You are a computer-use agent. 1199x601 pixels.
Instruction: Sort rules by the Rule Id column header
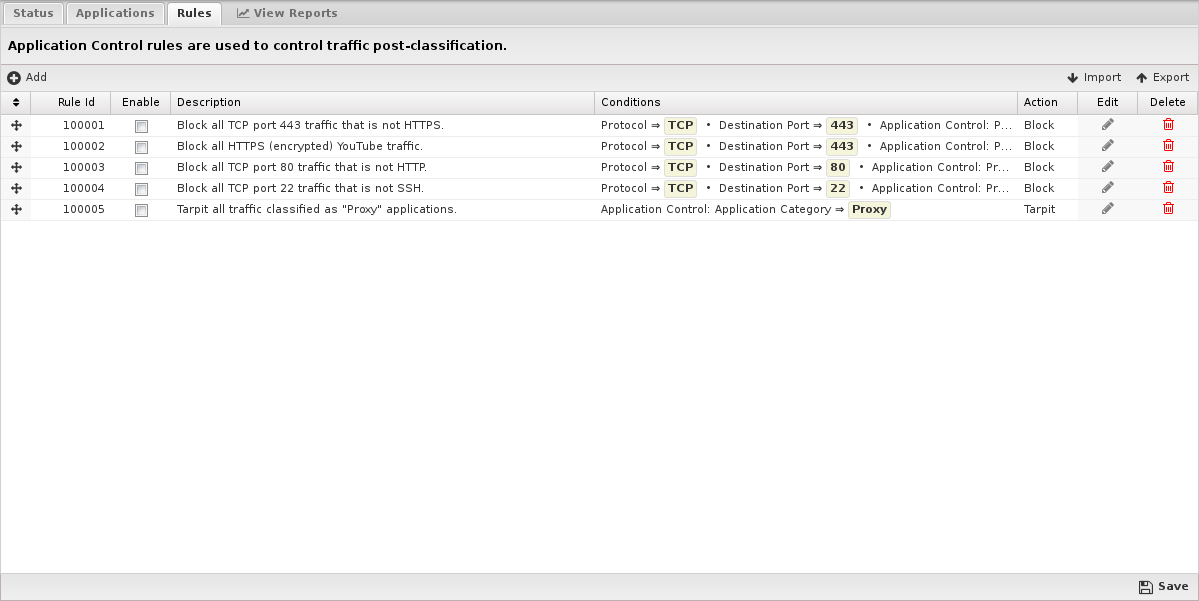click(76, 102)
